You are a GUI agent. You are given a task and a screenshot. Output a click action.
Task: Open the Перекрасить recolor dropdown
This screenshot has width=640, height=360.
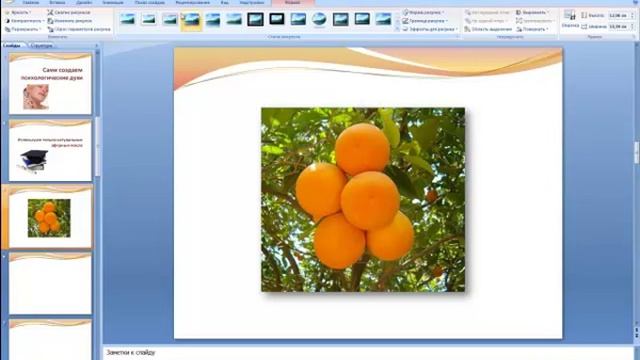tap(23, 29)
